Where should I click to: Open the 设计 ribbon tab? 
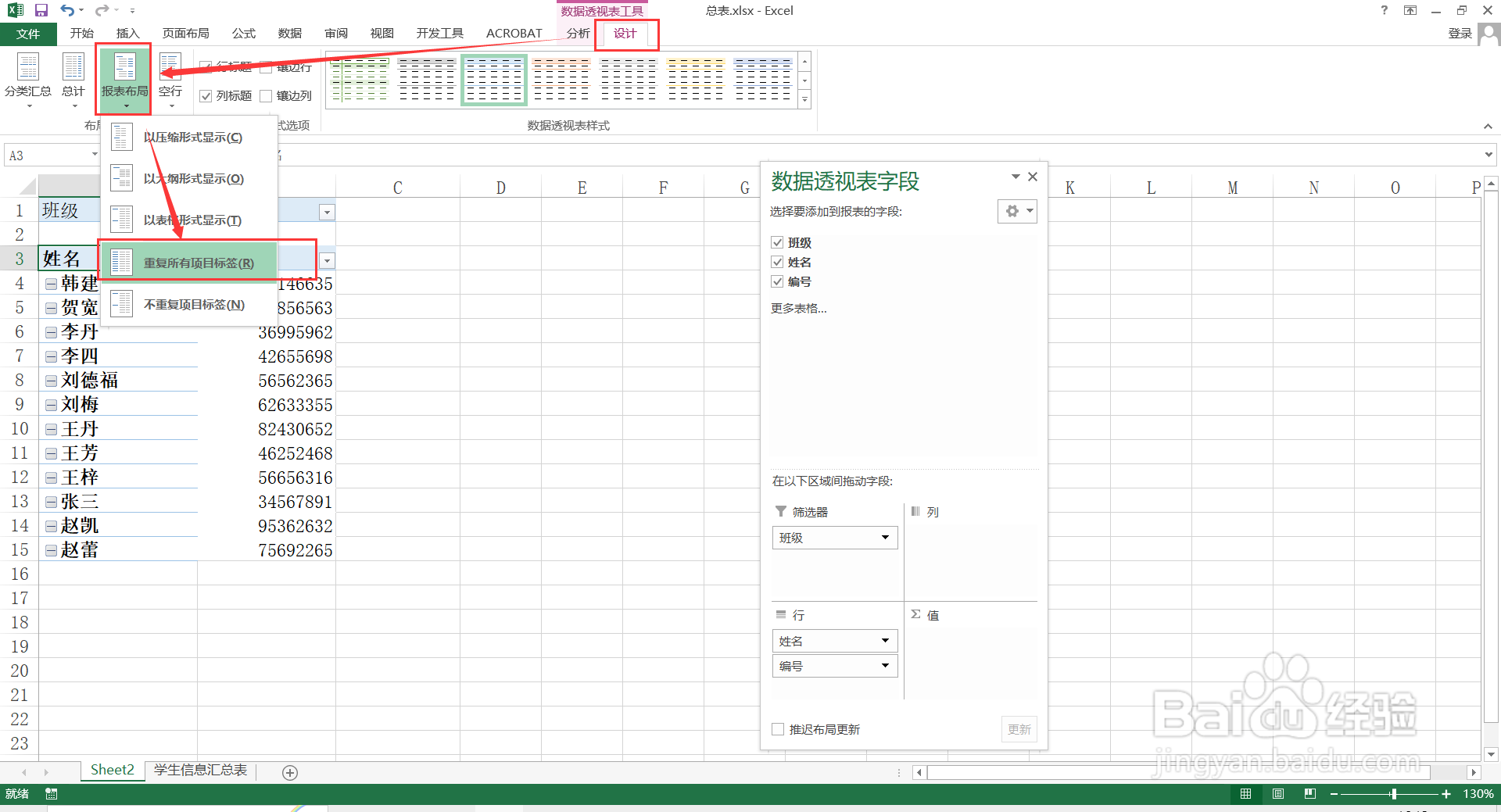[625, 34]
